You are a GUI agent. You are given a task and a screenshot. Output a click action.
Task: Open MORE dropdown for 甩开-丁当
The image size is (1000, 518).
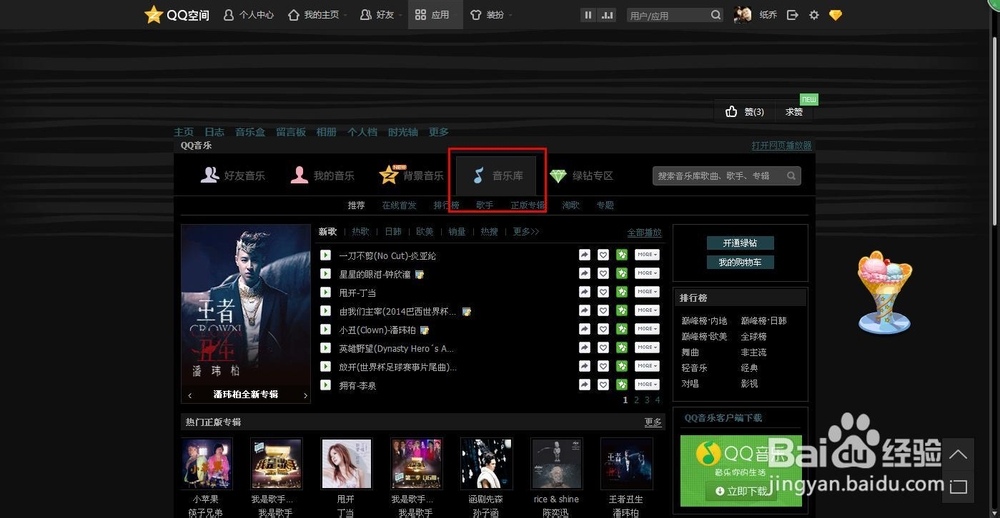pyautogui.click(x=647, y=292)
